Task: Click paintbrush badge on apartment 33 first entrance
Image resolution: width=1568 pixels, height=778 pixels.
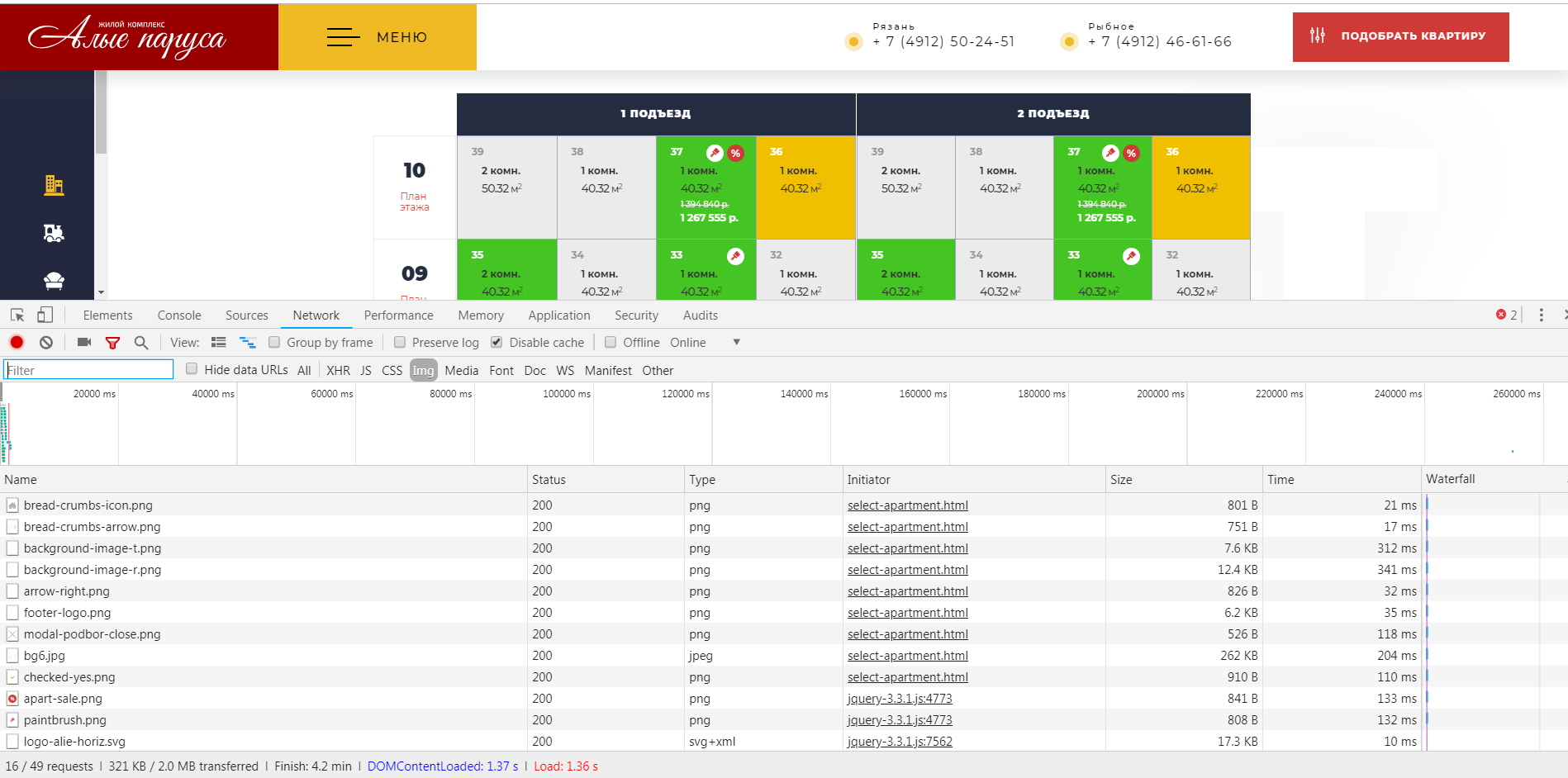Action: tap(735, 256)
